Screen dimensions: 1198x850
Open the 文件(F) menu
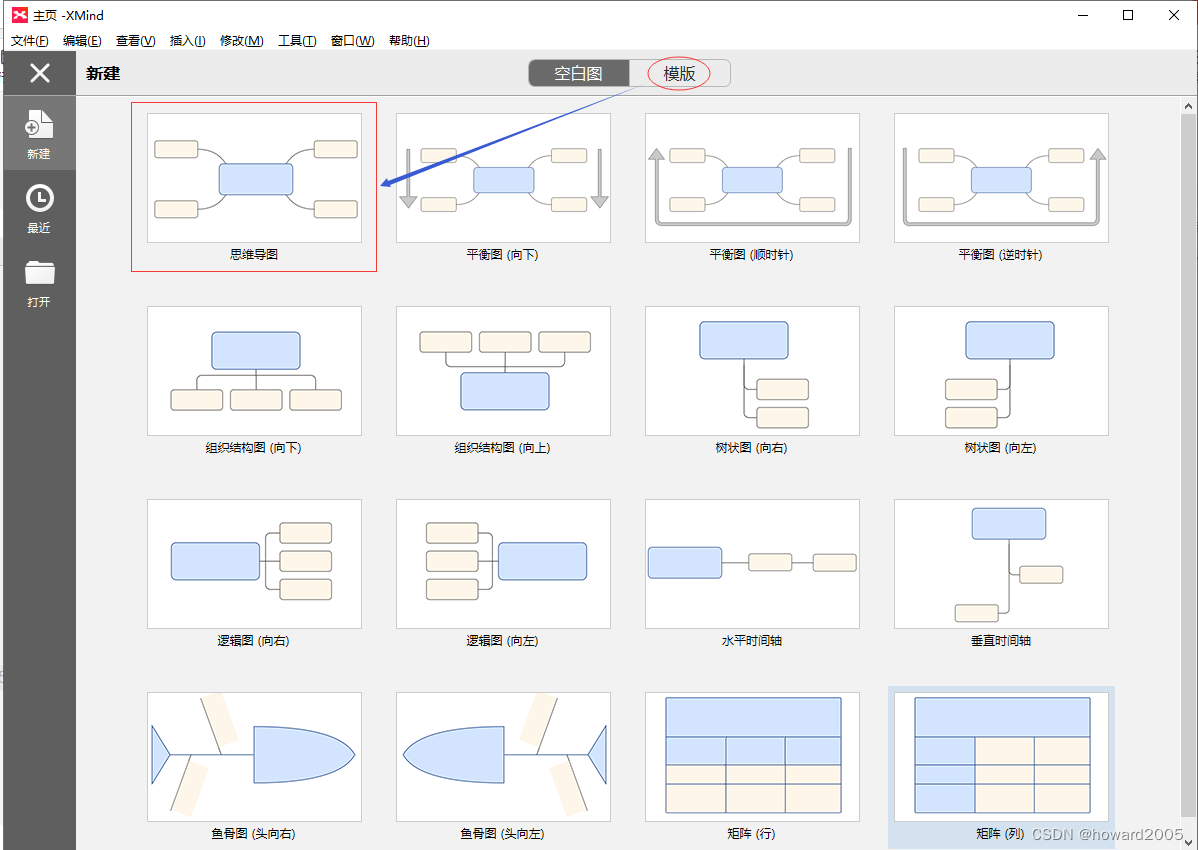coord(30,40)
